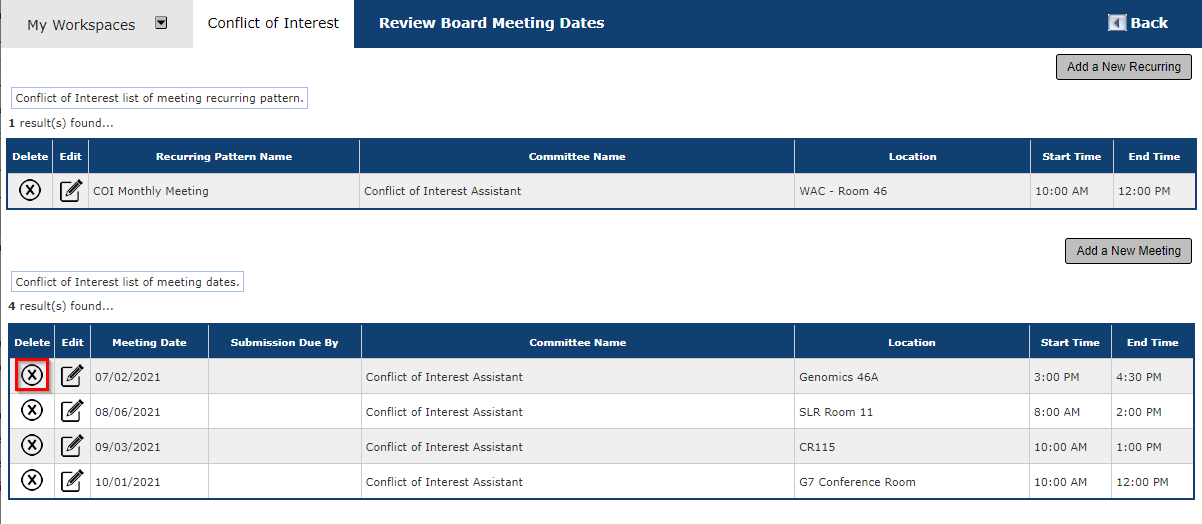Screen dimensions: 1202x524
Task: Edit the COI Monthly Meeting recurring pattern
Action: tap(71, 190)
